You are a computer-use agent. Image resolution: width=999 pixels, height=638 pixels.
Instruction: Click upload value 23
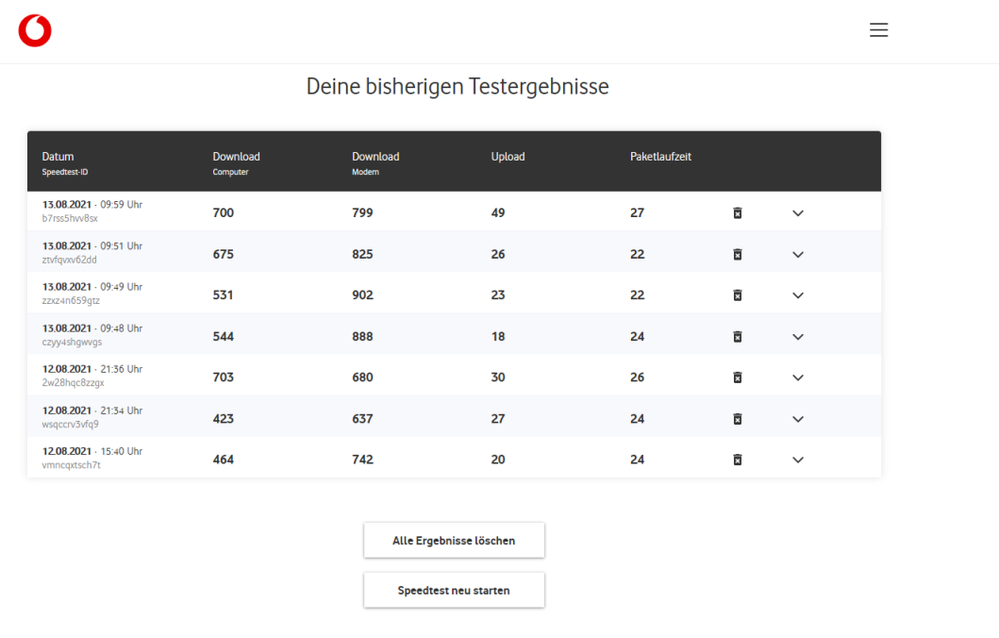pos(498,295)
